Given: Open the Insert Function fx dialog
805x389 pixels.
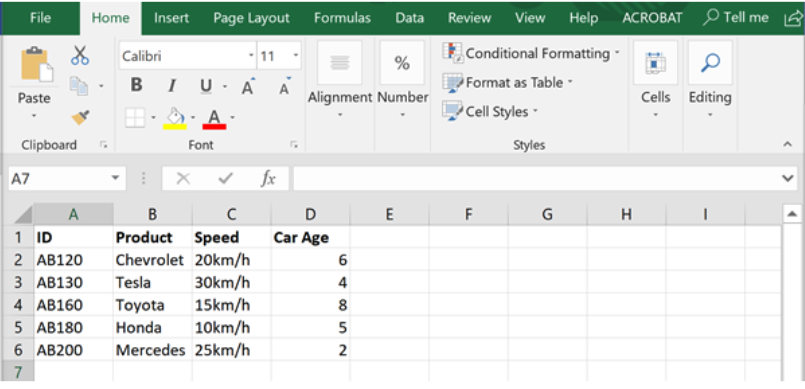Looking at the screenshot, I should 268,179.
